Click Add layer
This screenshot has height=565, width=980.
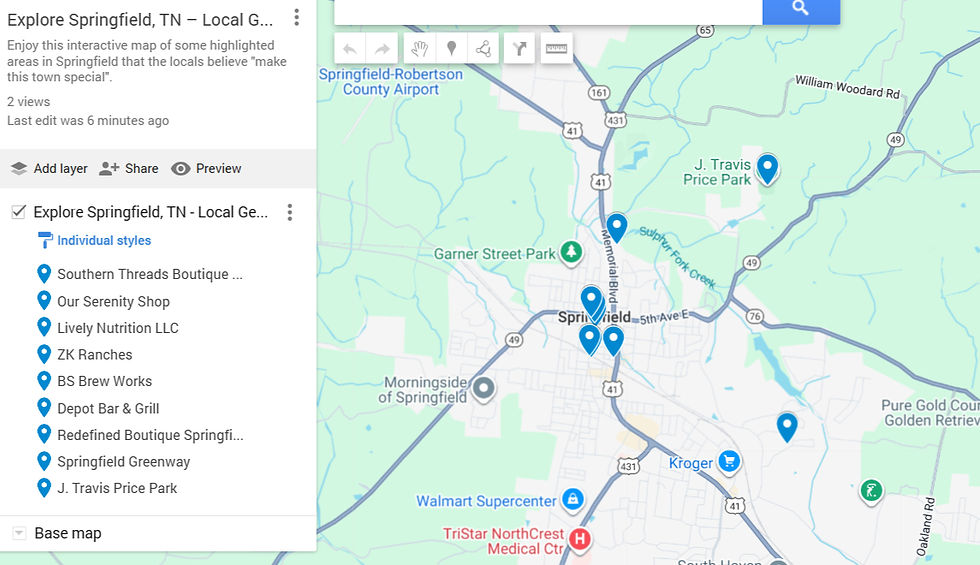tap(49, 169)
